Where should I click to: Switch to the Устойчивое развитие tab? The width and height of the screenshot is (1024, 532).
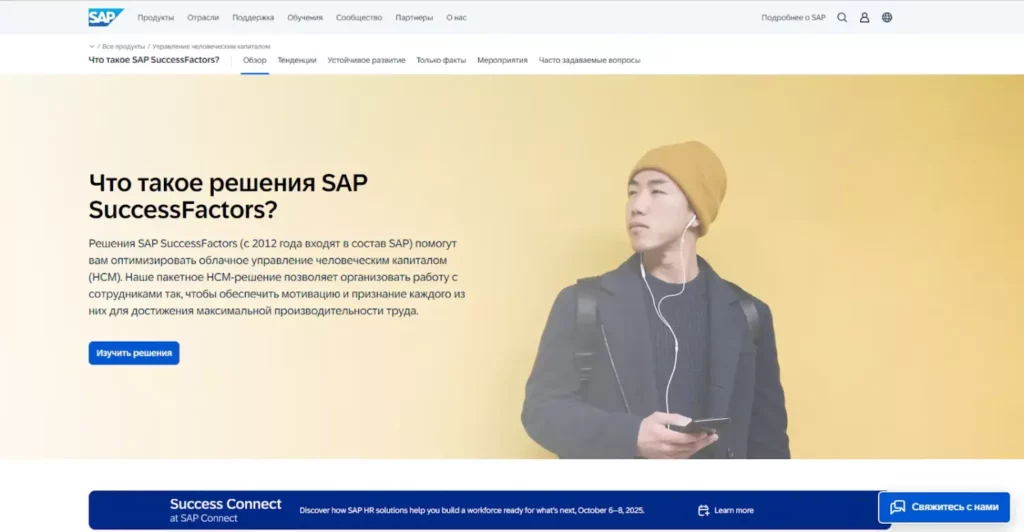pos(366,60)
